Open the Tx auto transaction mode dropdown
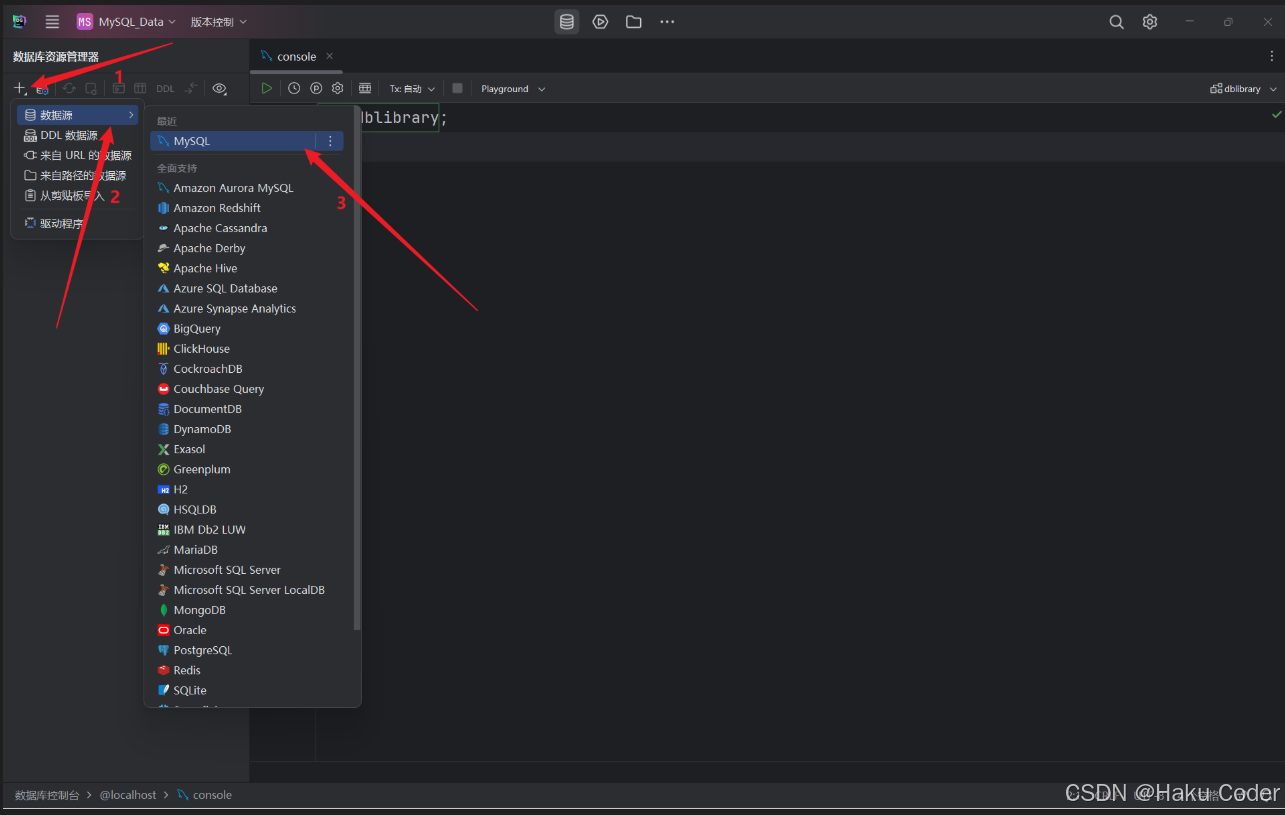This screenshot has height=815, width=1285. tap(412, 89)
